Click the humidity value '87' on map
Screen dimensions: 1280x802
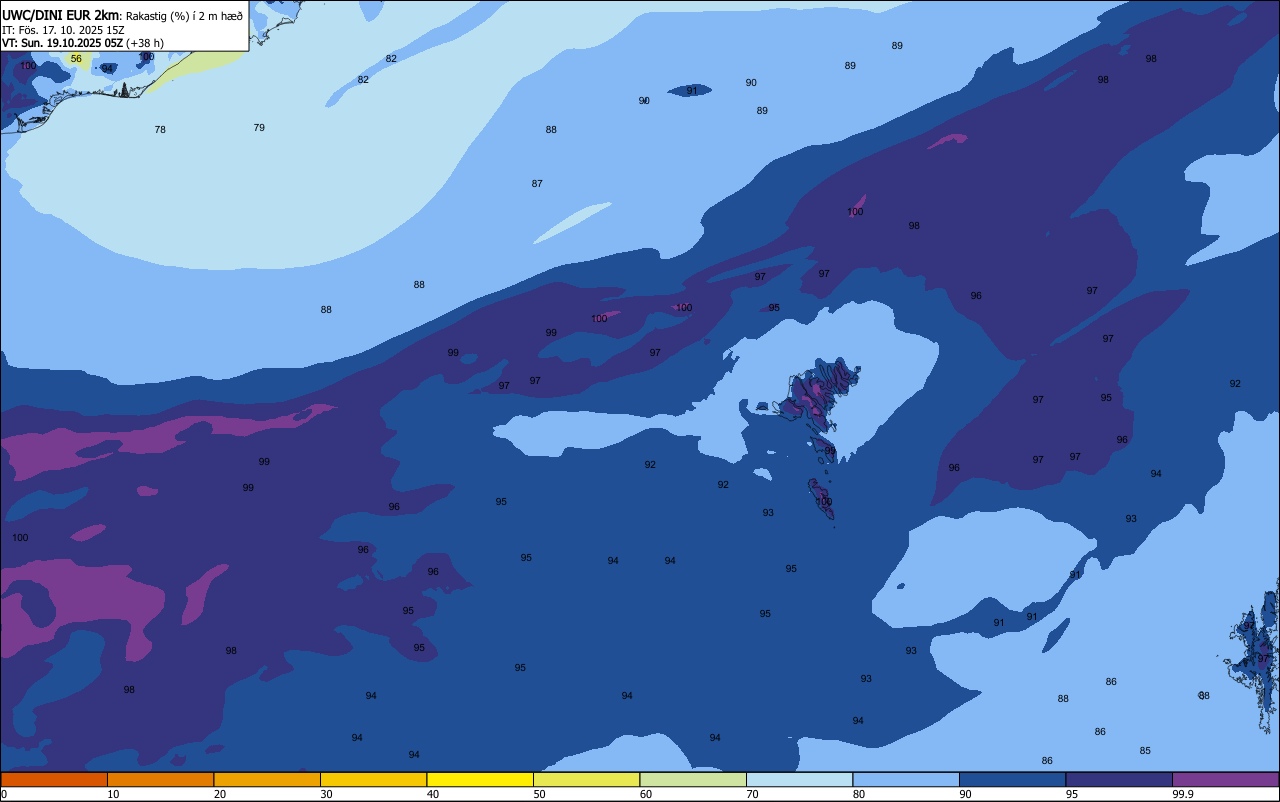tap(537, 183)
